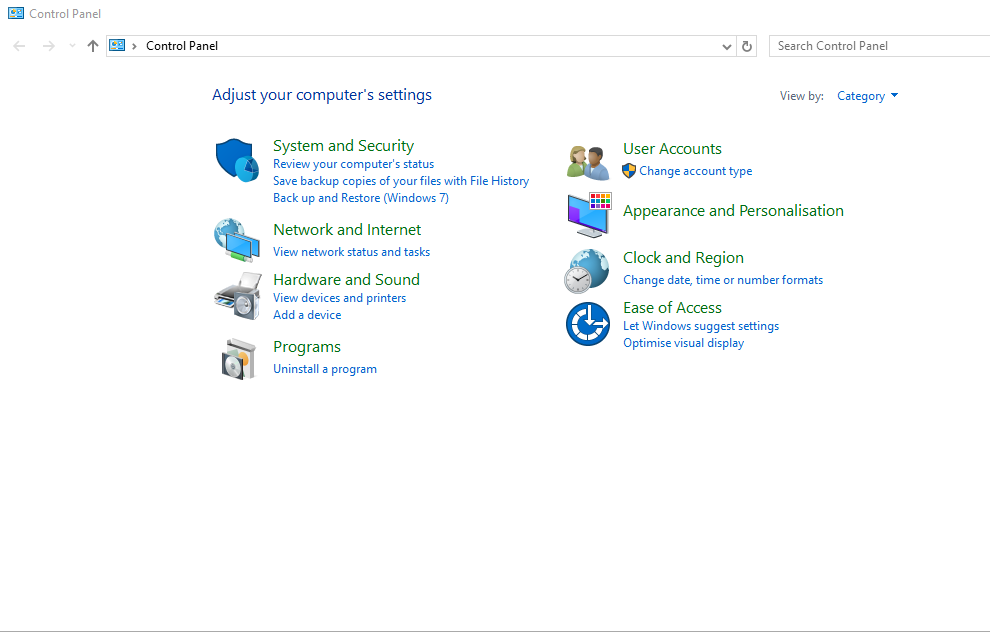Select the Add a device link
The width and height of the screenshot is (990, 632).
point(307,315)
